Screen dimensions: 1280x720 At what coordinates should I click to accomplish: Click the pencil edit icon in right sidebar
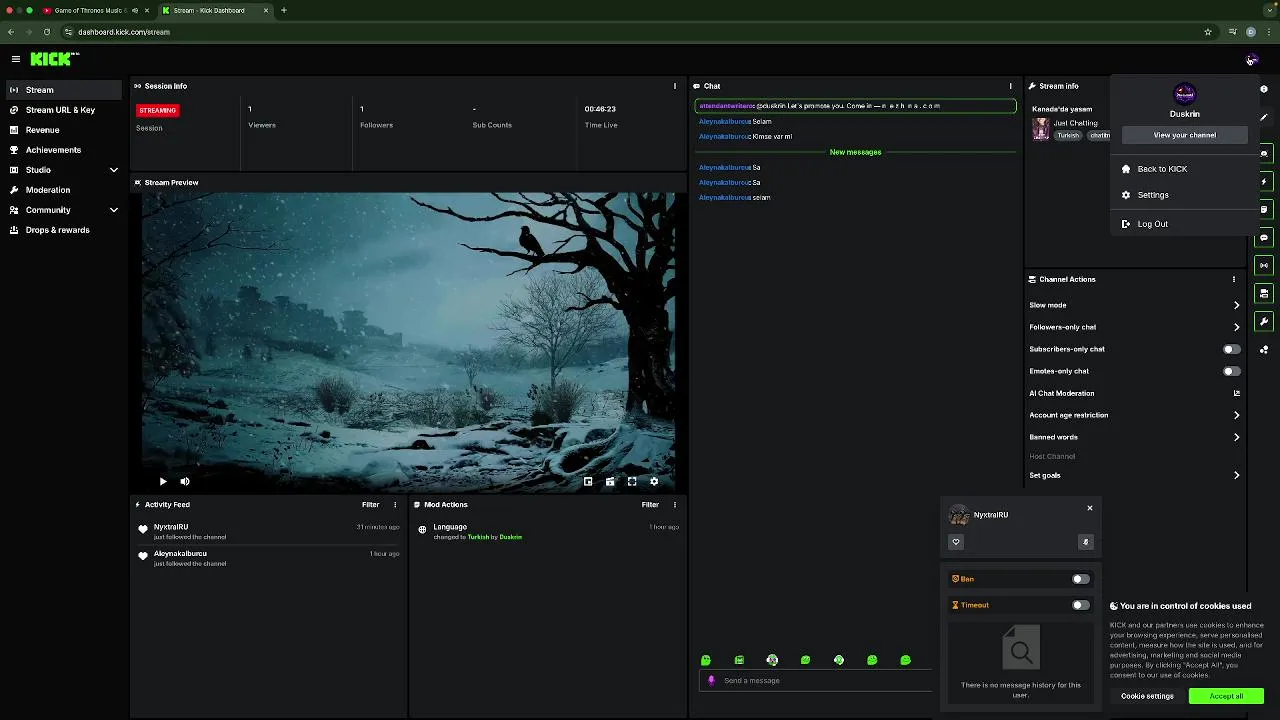[x=1264, y=118]
